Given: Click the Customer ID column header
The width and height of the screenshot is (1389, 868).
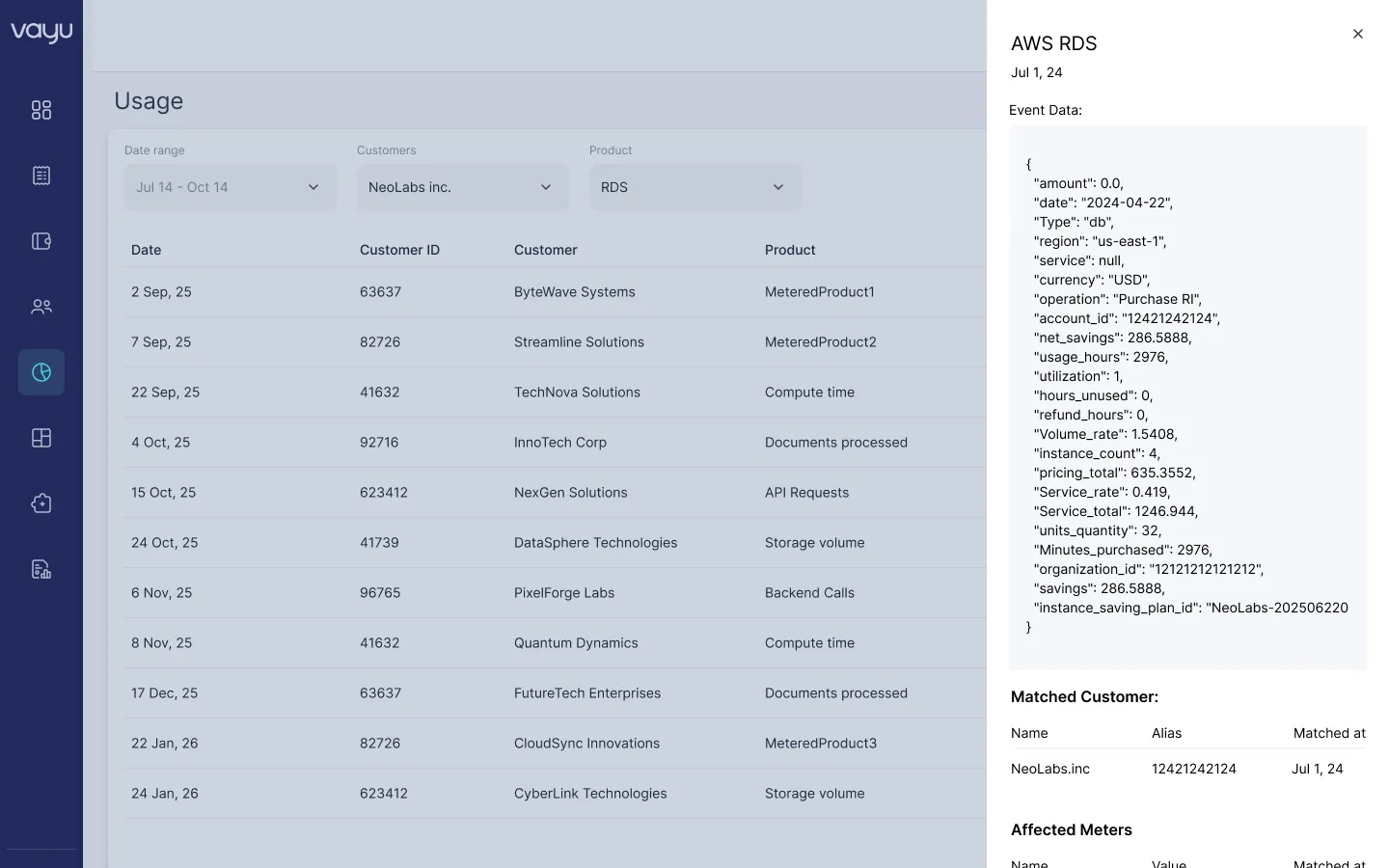Looking at the screenshot, I should click(x=399, y=250).
